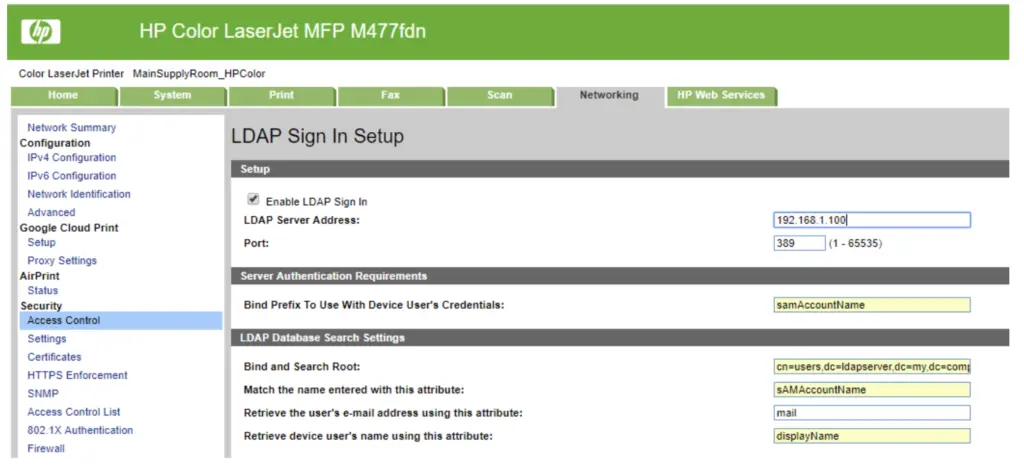The height and width of the screenshot is (476, 1024).
Task: Open the Print tab
Action: pos(281,96)
